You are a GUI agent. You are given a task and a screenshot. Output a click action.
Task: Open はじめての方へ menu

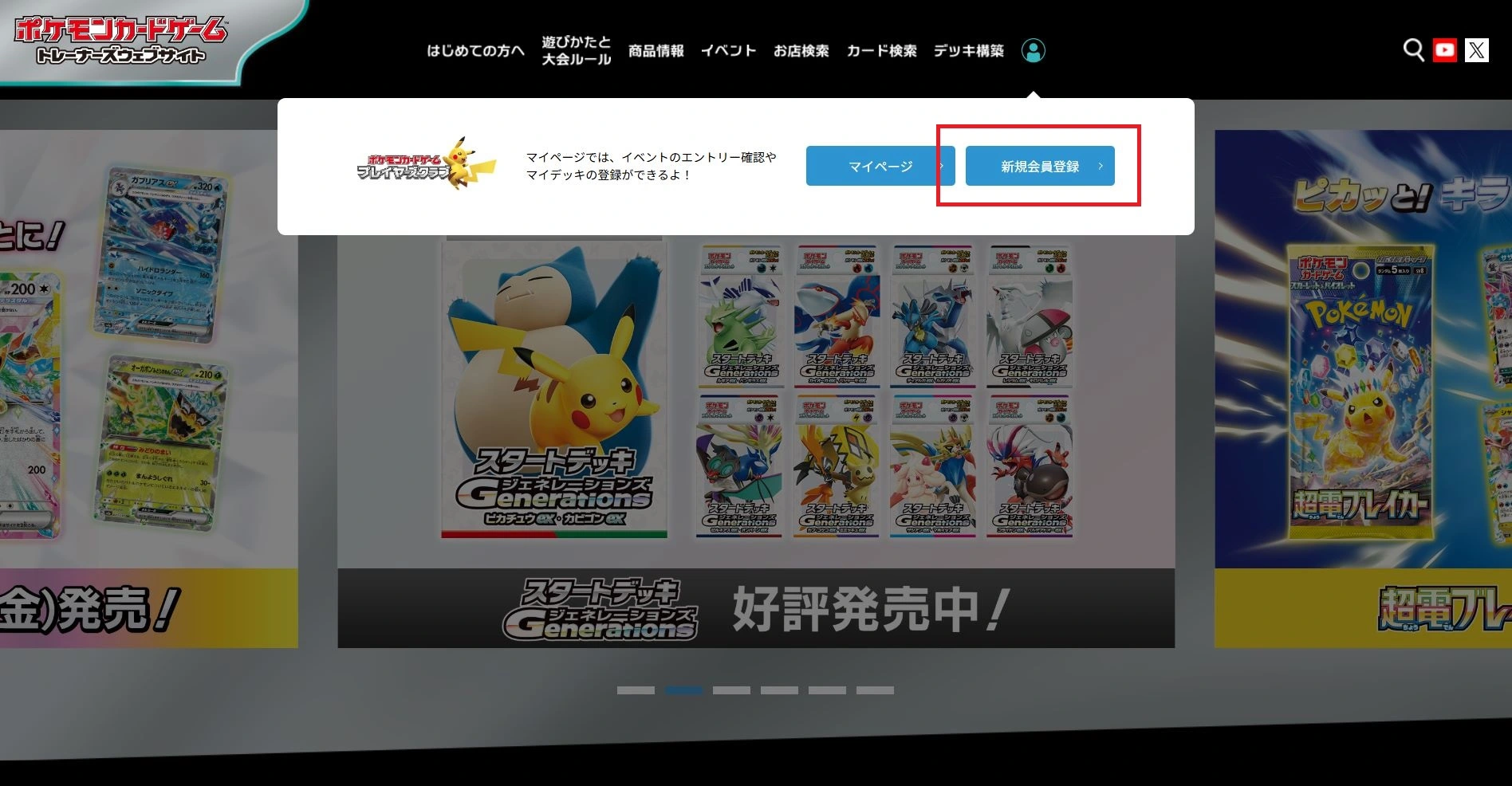[x=475, y=50]
